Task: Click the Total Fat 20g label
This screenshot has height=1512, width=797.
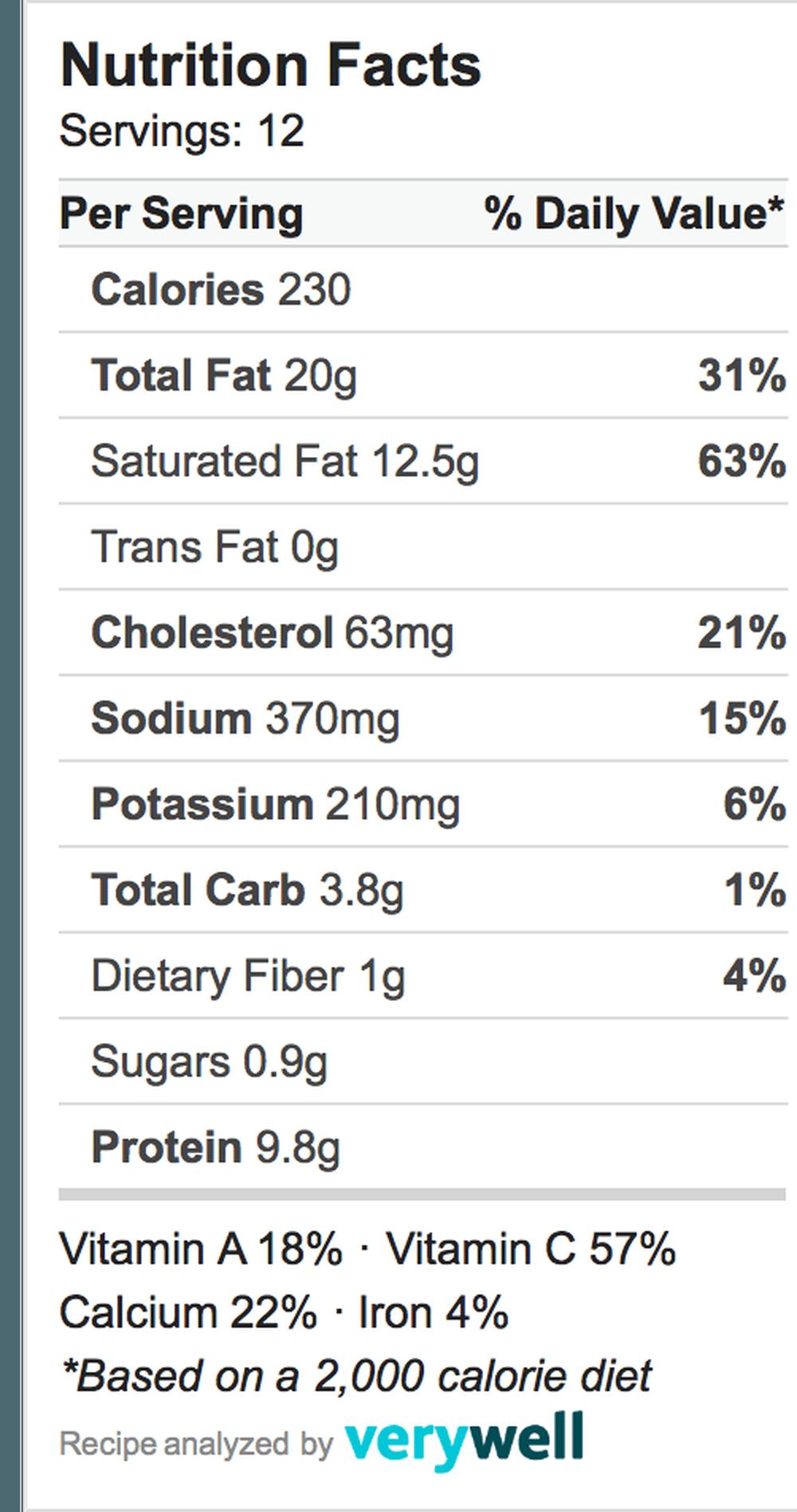Action: coord(224,376)
